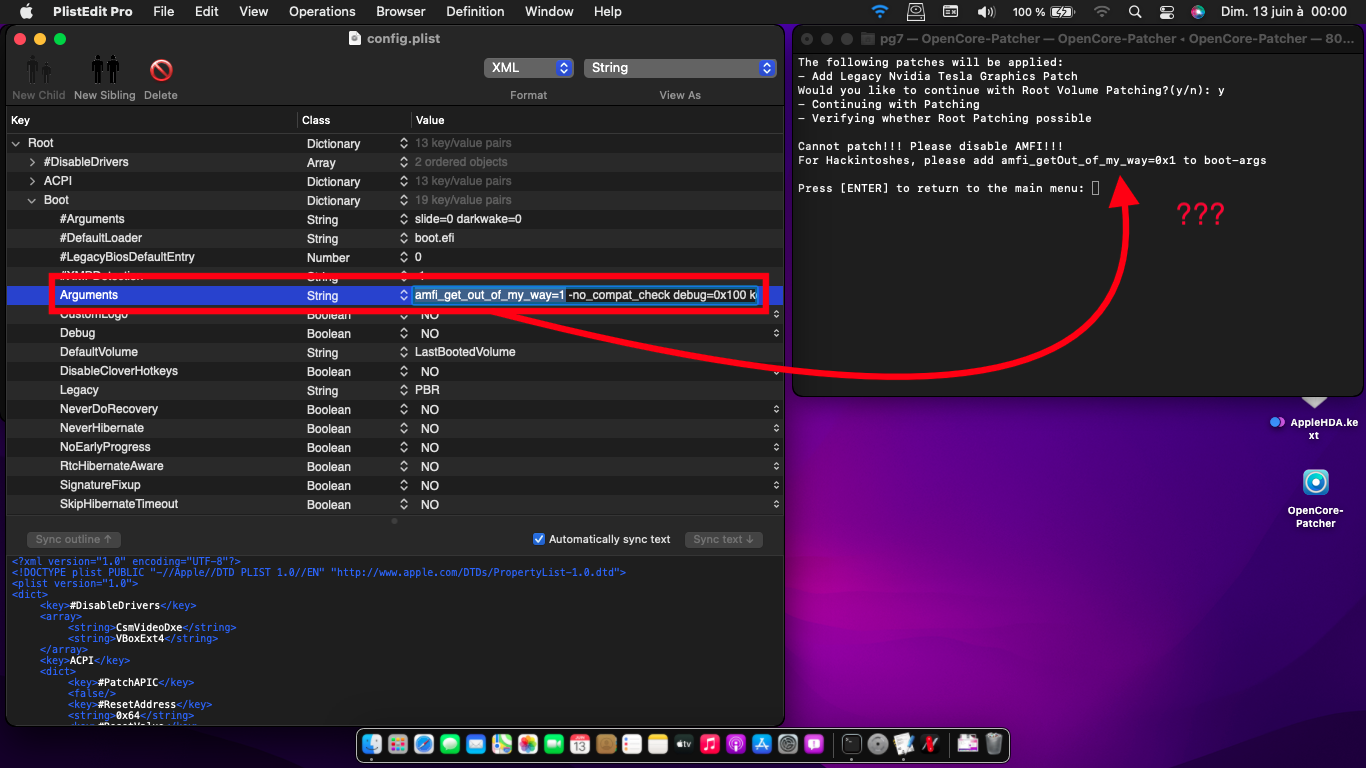Select the DefaultVolume row
The width and height of the screenshot is (1366, 768).
point(394,352)
